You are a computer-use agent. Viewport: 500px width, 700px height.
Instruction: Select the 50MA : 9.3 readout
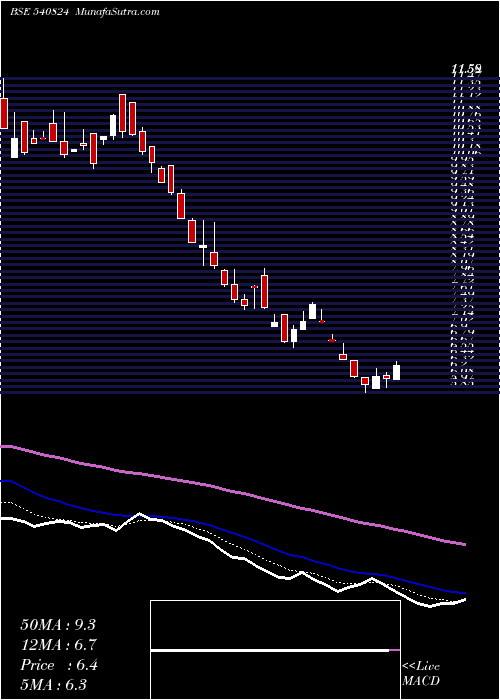(58, 625)
